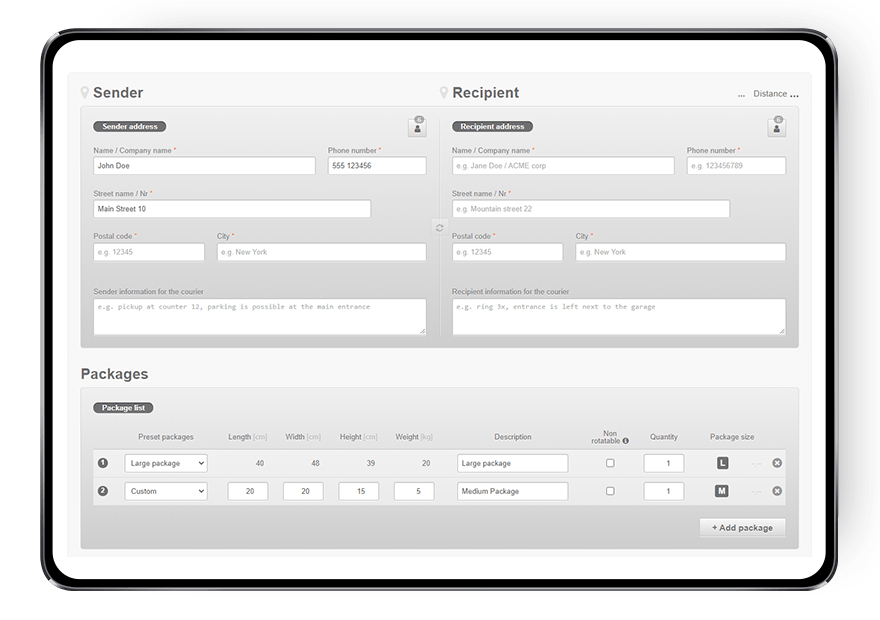This screenshot has width=880, height=620.
Task: Click the number 1 package row badge
Action: (103, 463)
